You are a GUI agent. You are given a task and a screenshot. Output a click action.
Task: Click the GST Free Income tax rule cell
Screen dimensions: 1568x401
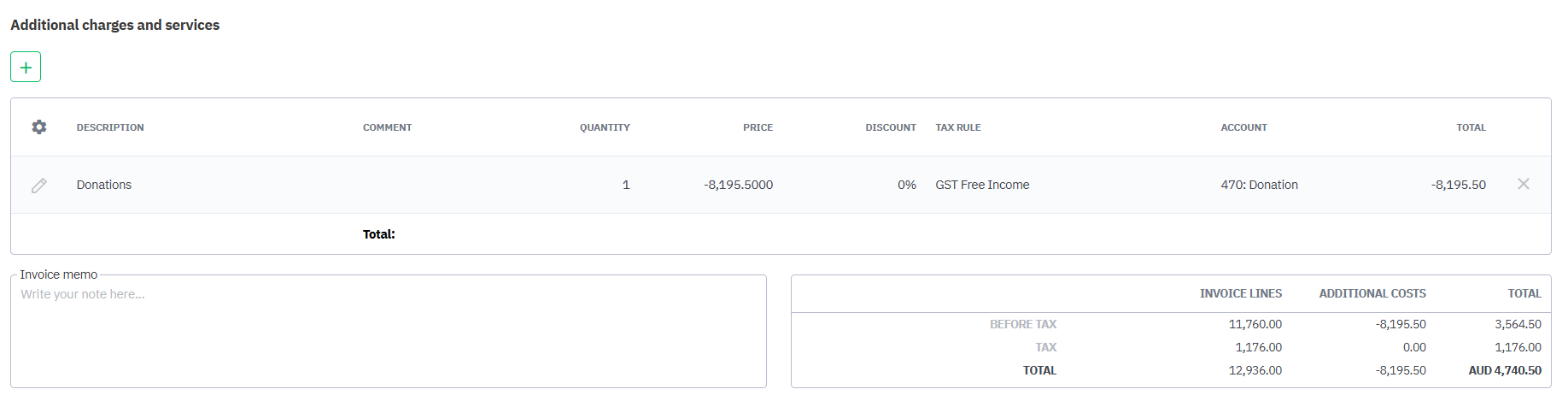pos(982,185)
